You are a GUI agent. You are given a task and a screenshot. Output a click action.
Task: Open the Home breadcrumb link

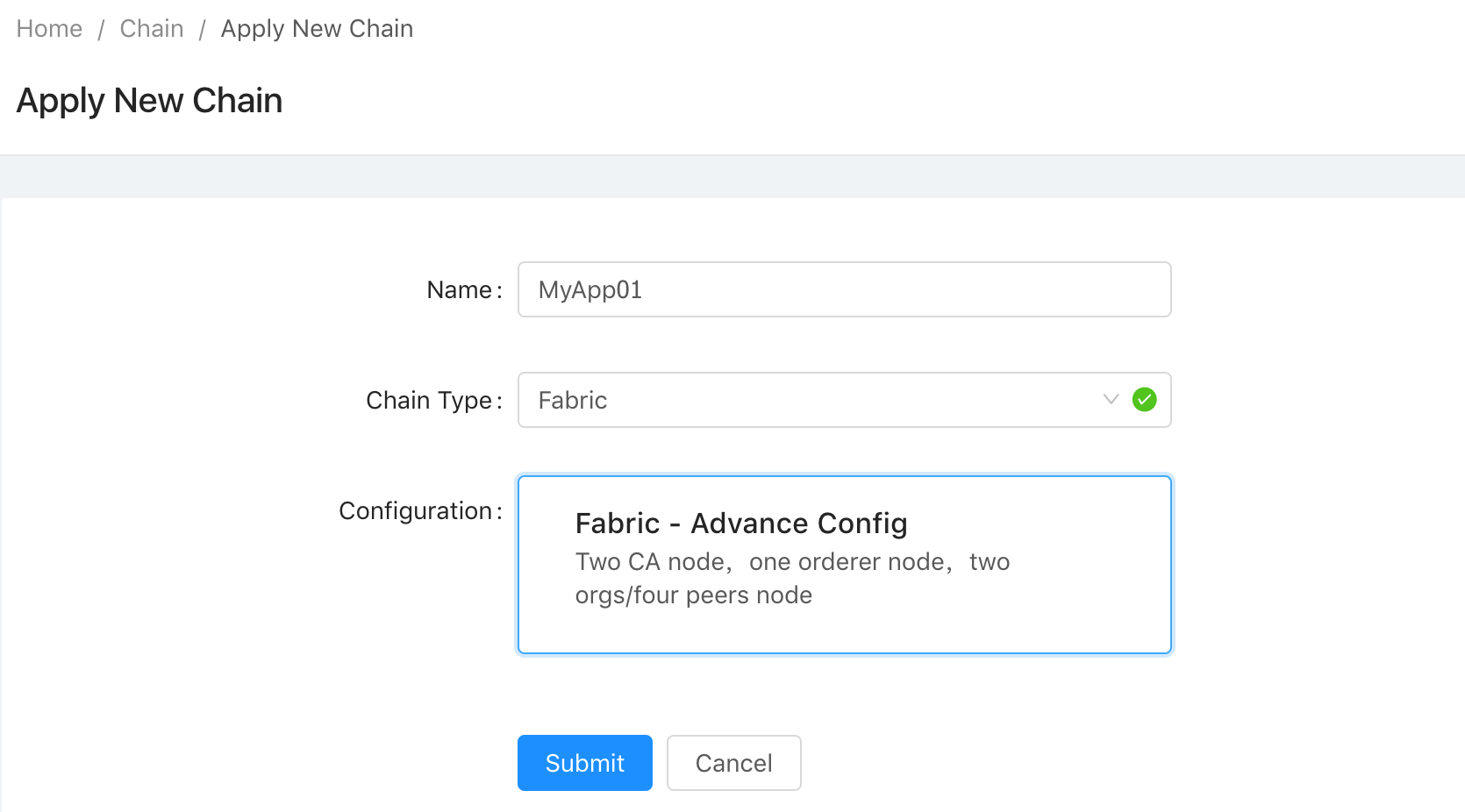49,29
